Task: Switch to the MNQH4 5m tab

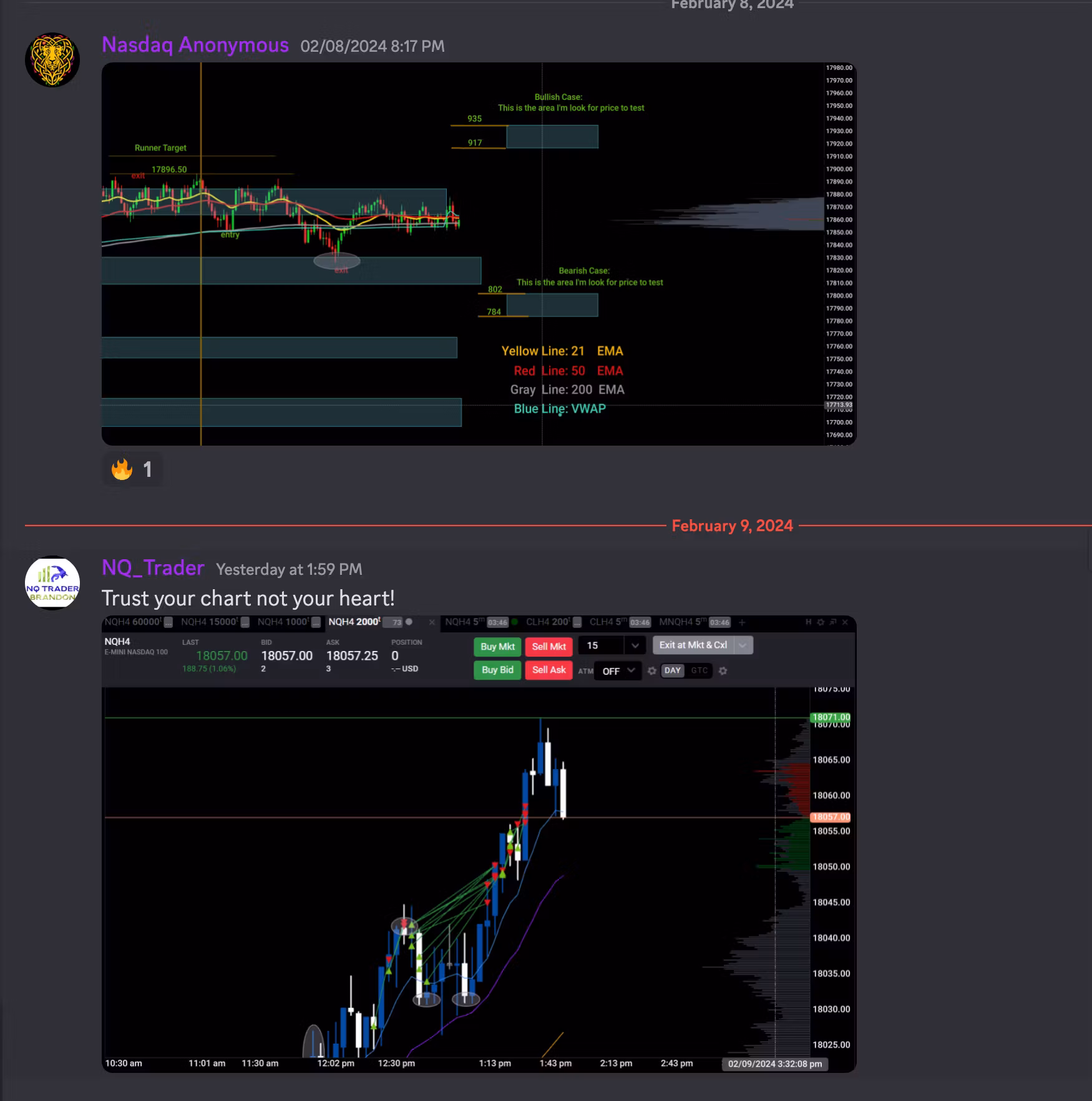Action: [x=683, y=622]
